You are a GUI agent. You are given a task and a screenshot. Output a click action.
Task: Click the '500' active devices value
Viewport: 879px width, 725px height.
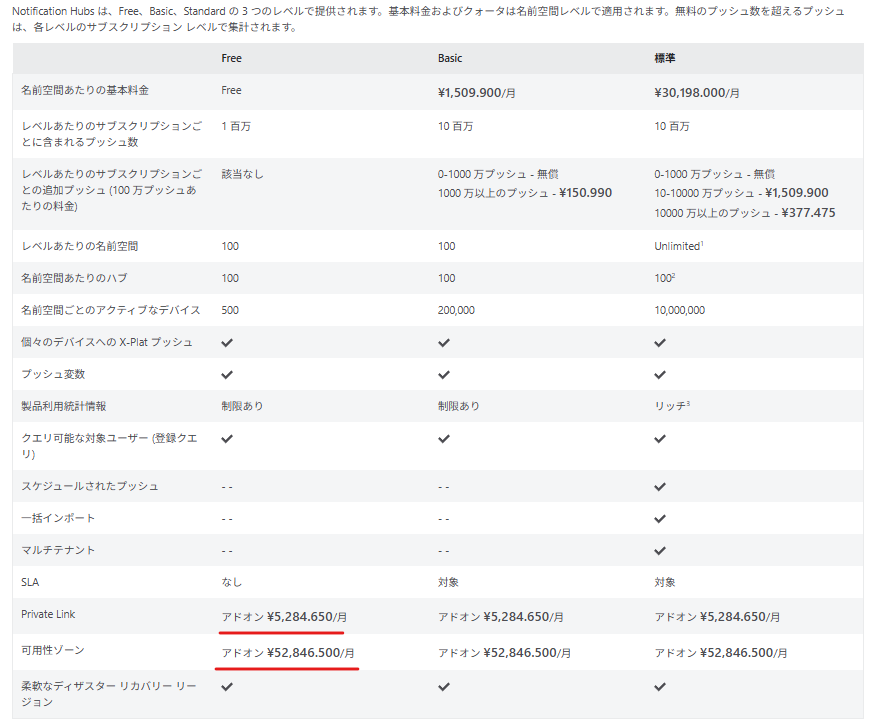click(230, 310)
